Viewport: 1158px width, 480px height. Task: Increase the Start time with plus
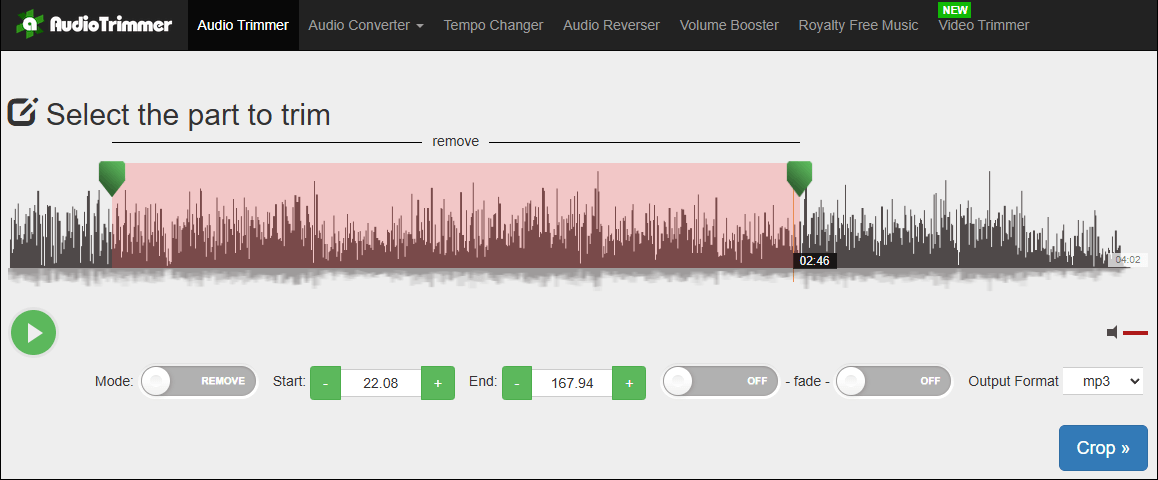pos(438,383)
